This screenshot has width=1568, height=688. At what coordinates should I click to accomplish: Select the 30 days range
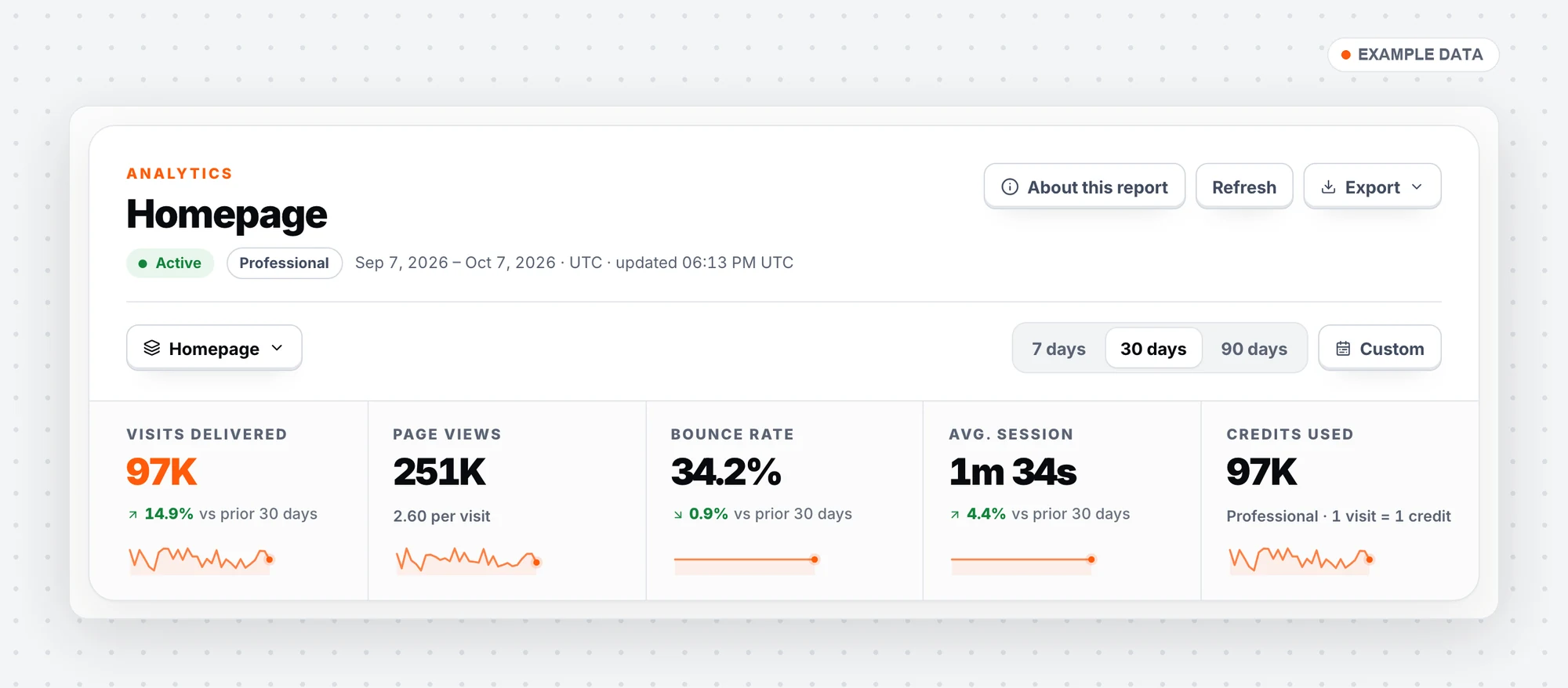[x=1153, y=349]
